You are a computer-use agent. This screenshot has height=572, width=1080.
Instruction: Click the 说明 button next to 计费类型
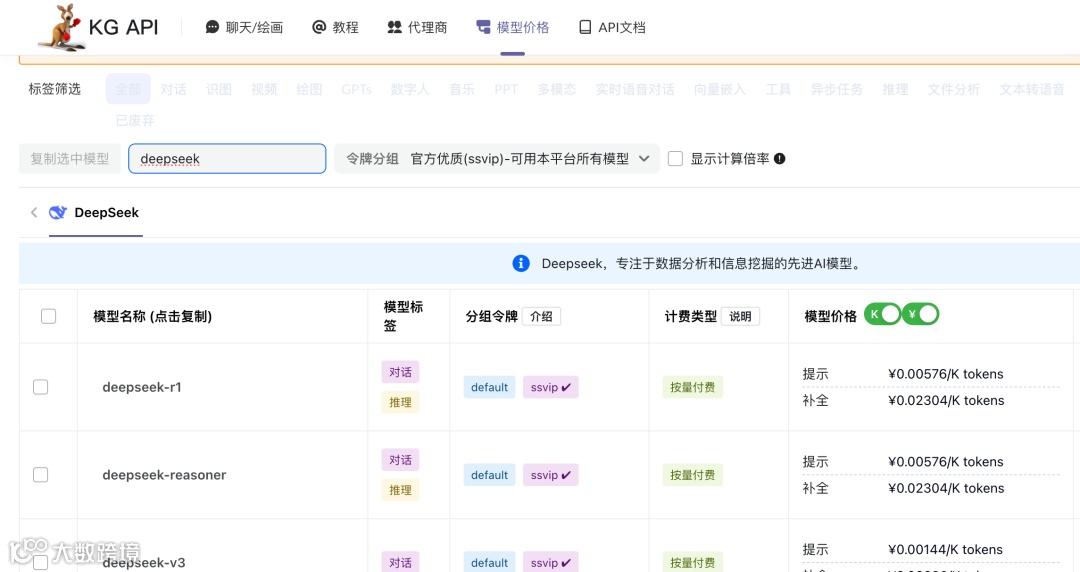click(740, 316)
